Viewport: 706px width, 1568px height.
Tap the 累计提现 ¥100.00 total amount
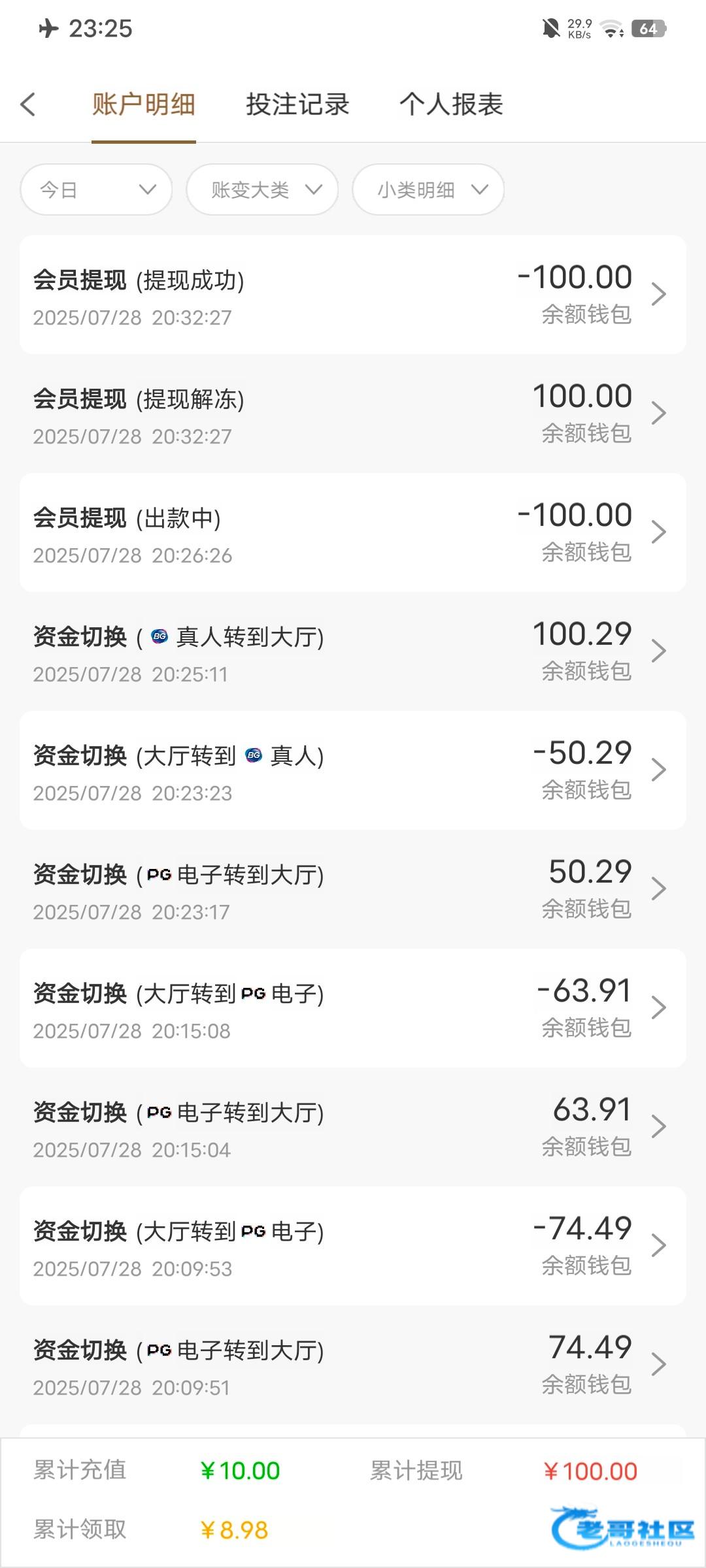pyautogui.click(x=590, y=1471)
